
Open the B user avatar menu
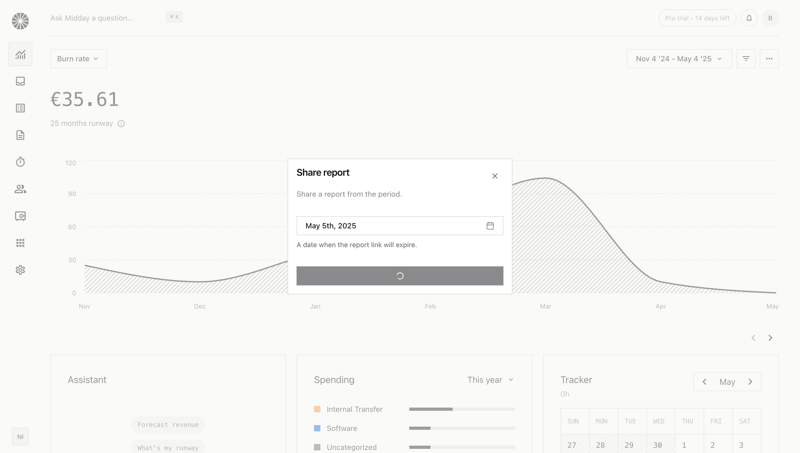click(770, 18)
